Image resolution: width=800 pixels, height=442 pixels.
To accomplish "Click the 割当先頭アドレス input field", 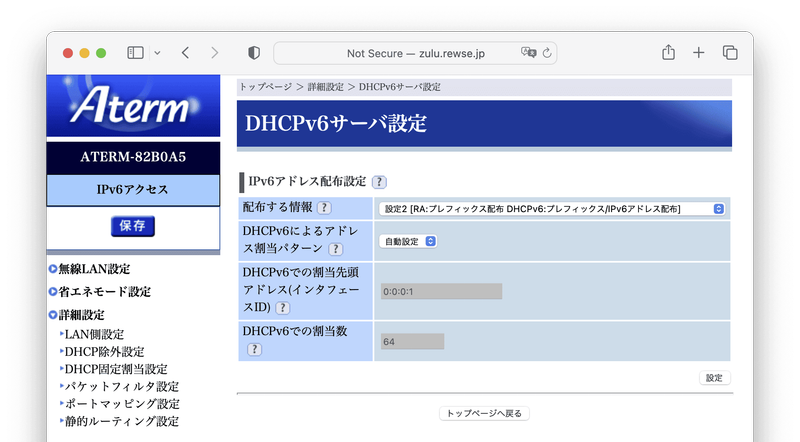I will [441, 292].
